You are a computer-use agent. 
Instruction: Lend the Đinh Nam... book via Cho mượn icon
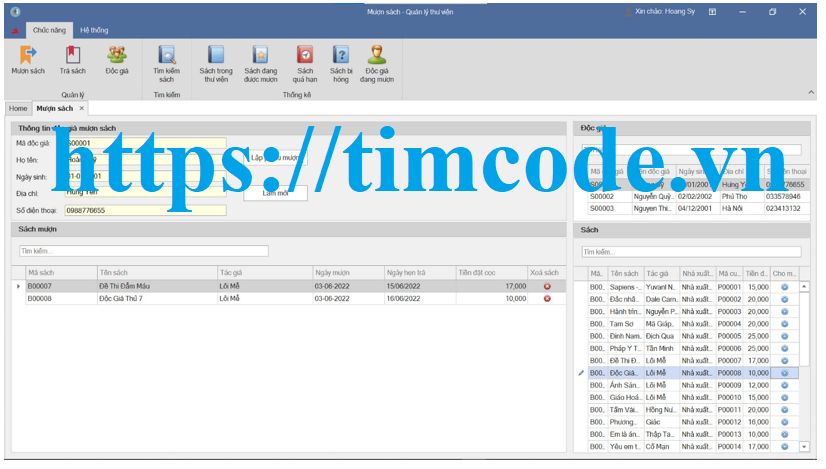(784, 336)
